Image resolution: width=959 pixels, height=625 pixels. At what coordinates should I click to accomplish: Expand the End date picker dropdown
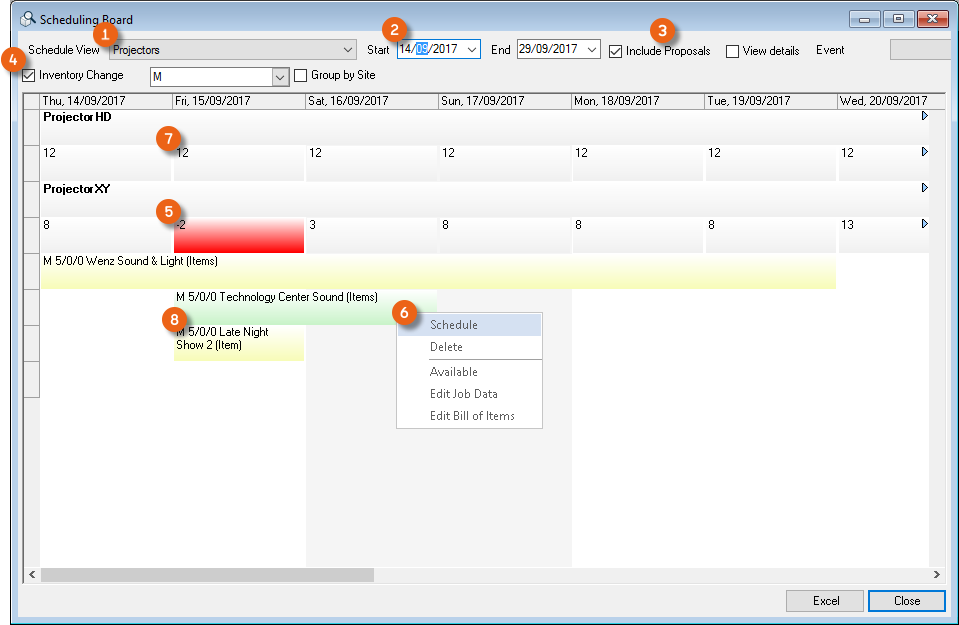[592, 49]
